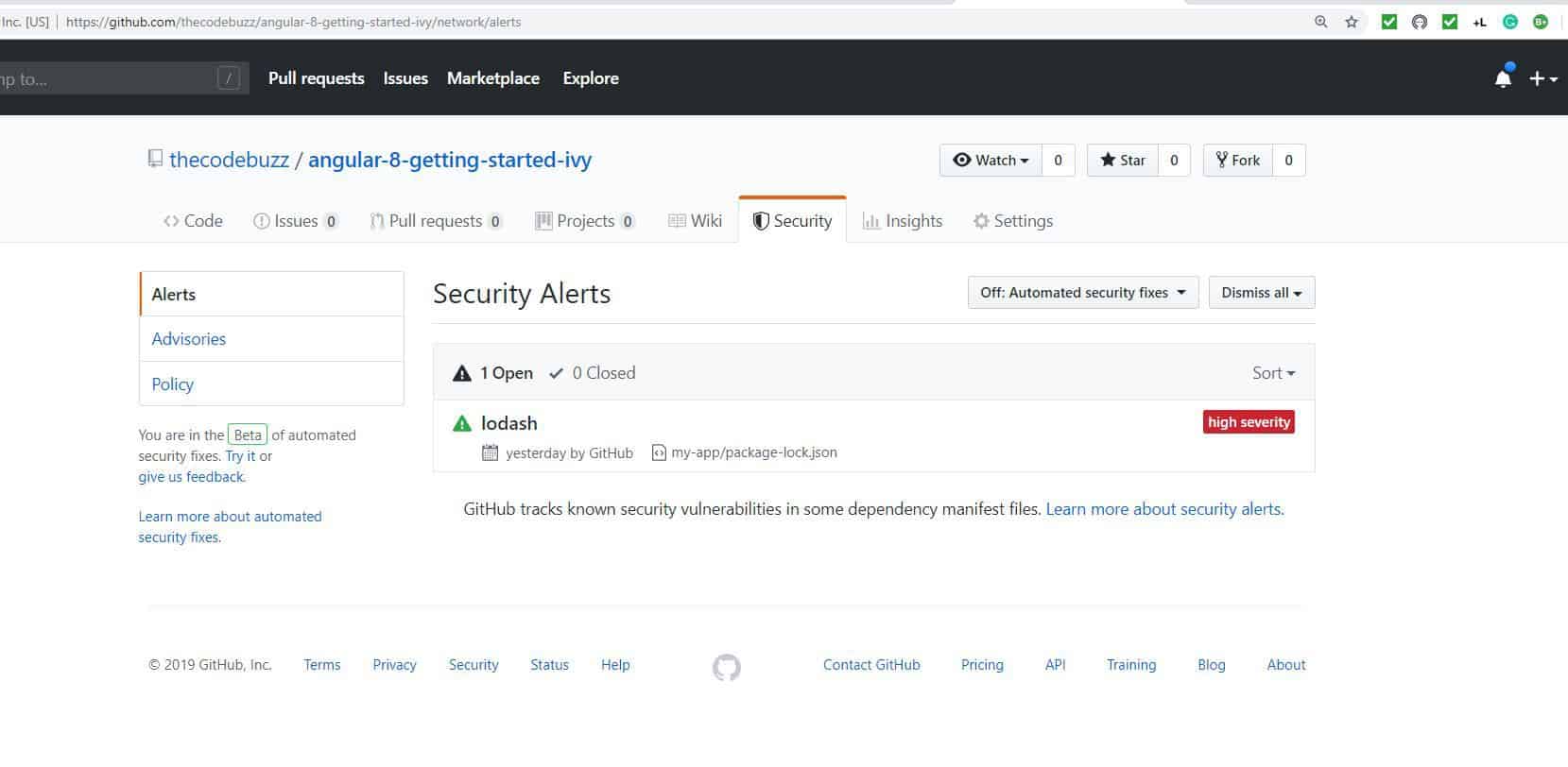This screenshot has width=1568, height=767.
Task: Click the high severity label
Action: [x=1249, y=422]
